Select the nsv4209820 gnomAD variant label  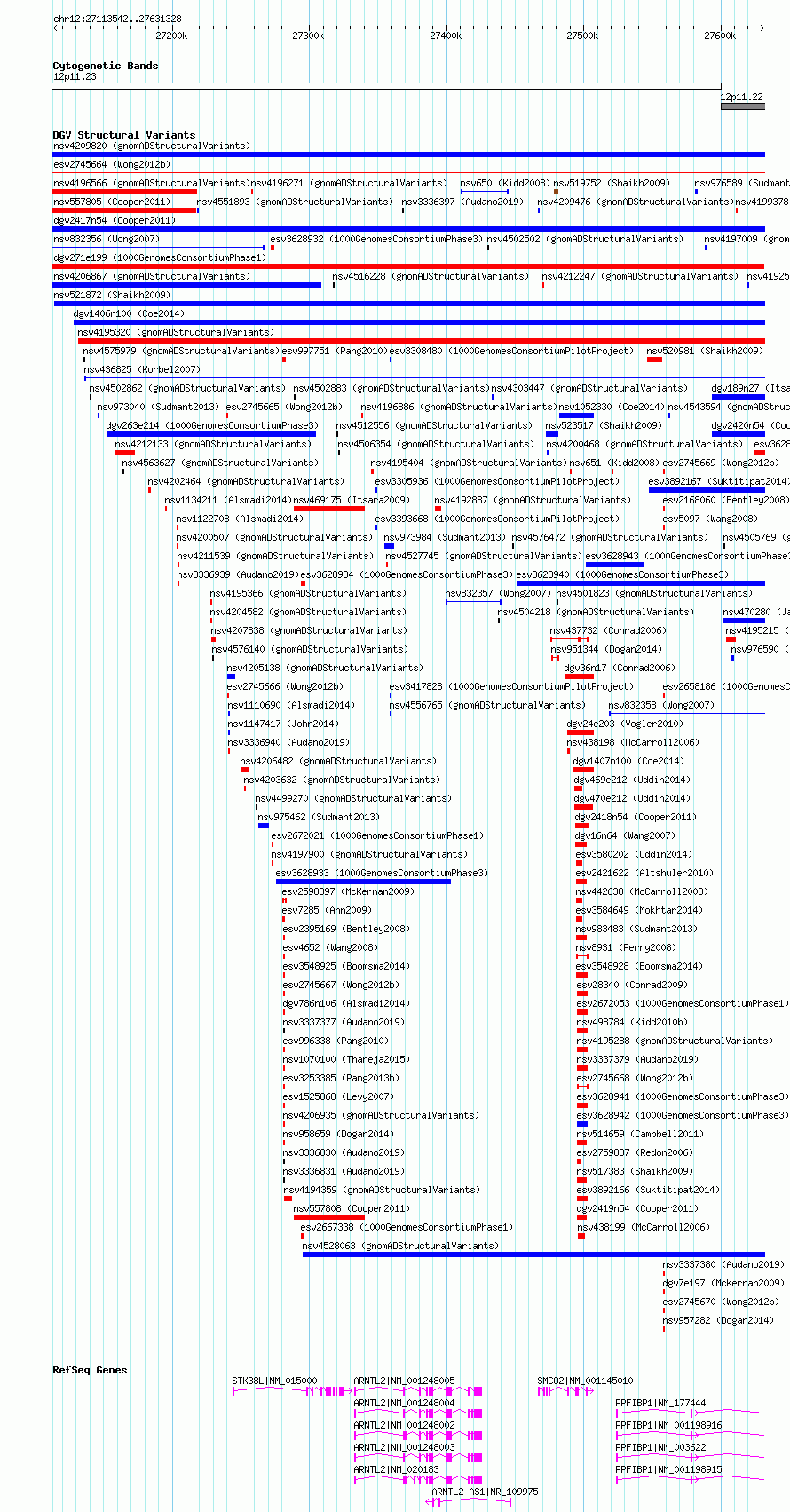click(x=152, y=146)
